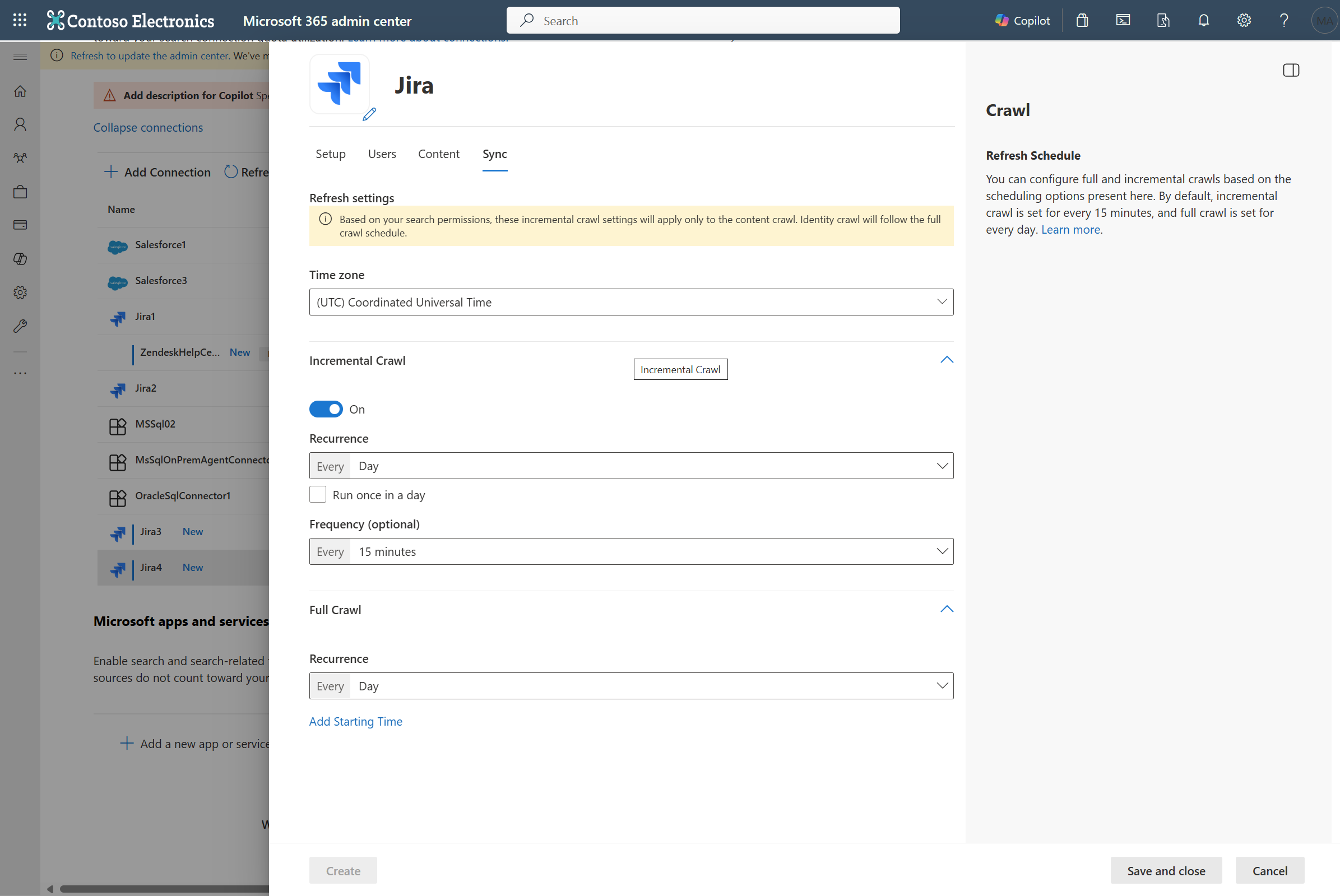Click the Jira logo thumbnail
1340x896 pixels.
340,84
